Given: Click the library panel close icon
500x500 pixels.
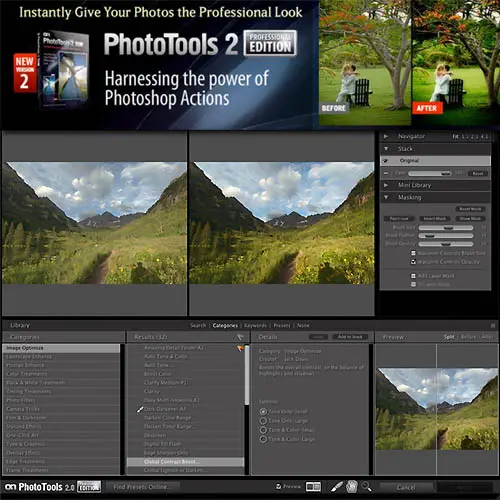Looking at the screenshot, I should [493, 325].
